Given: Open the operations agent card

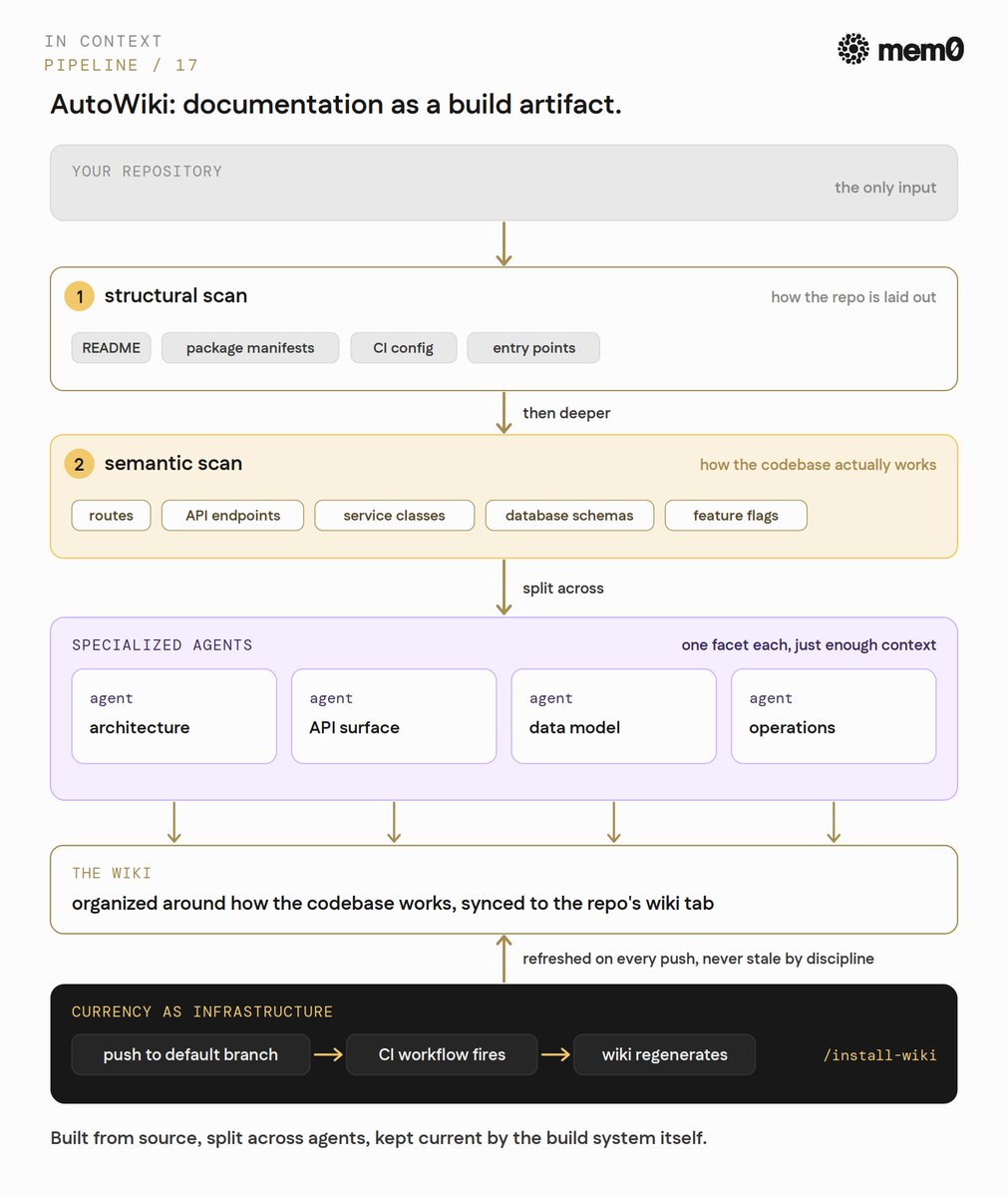Looking at the screenshot, I should pyautogui.click(x=834, y=716).
